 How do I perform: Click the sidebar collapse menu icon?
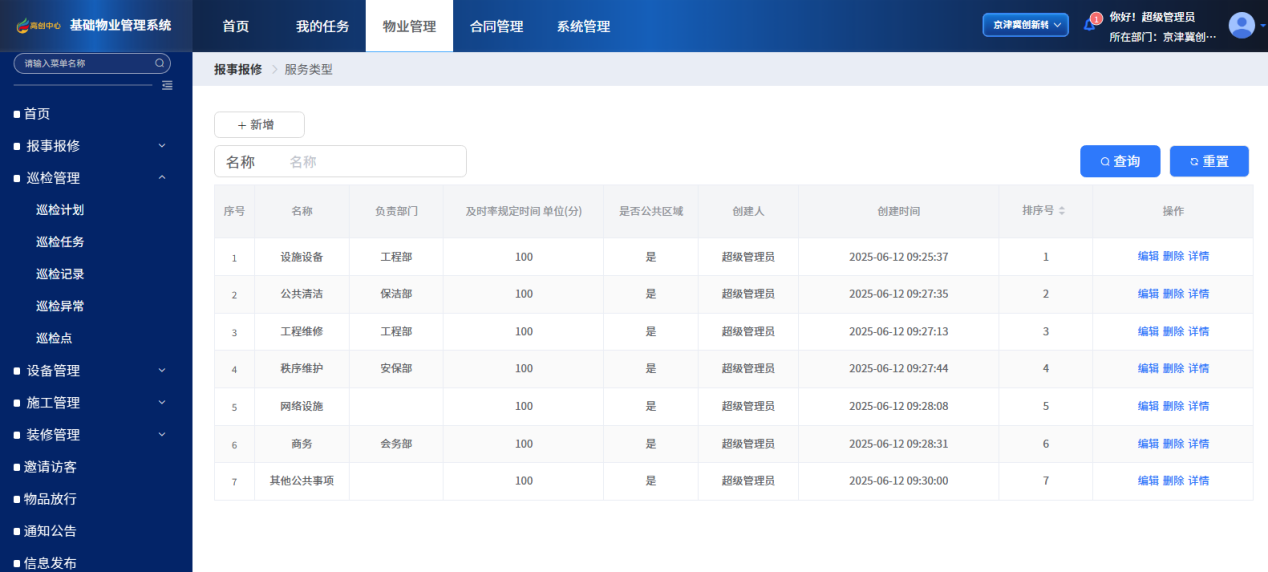point(167,85)
